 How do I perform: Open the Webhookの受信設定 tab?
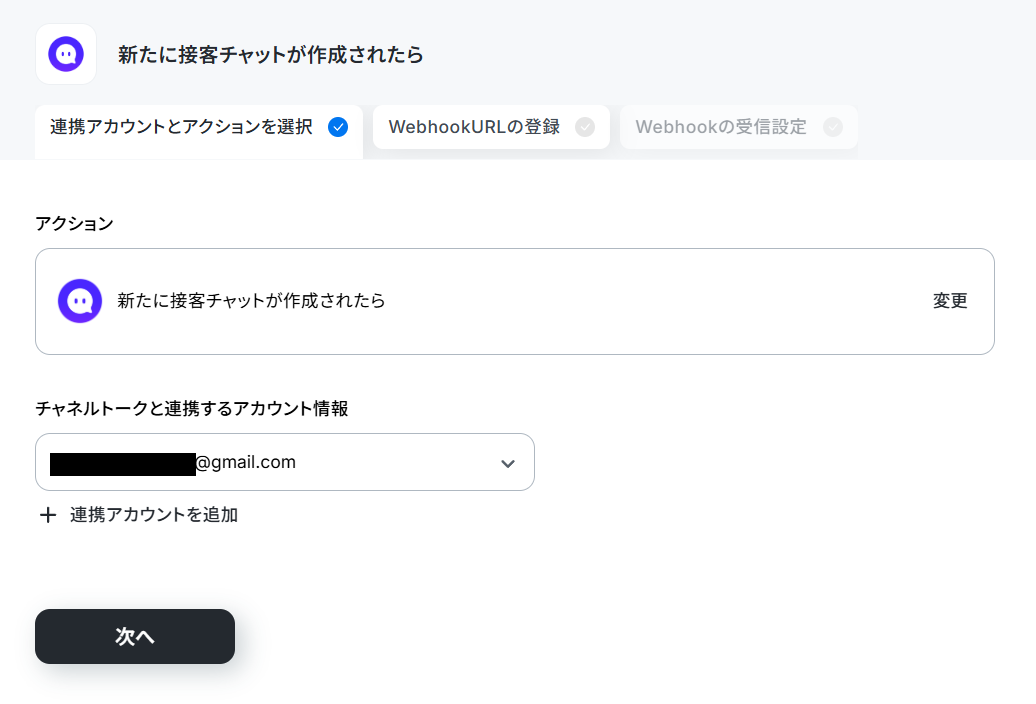738,127
